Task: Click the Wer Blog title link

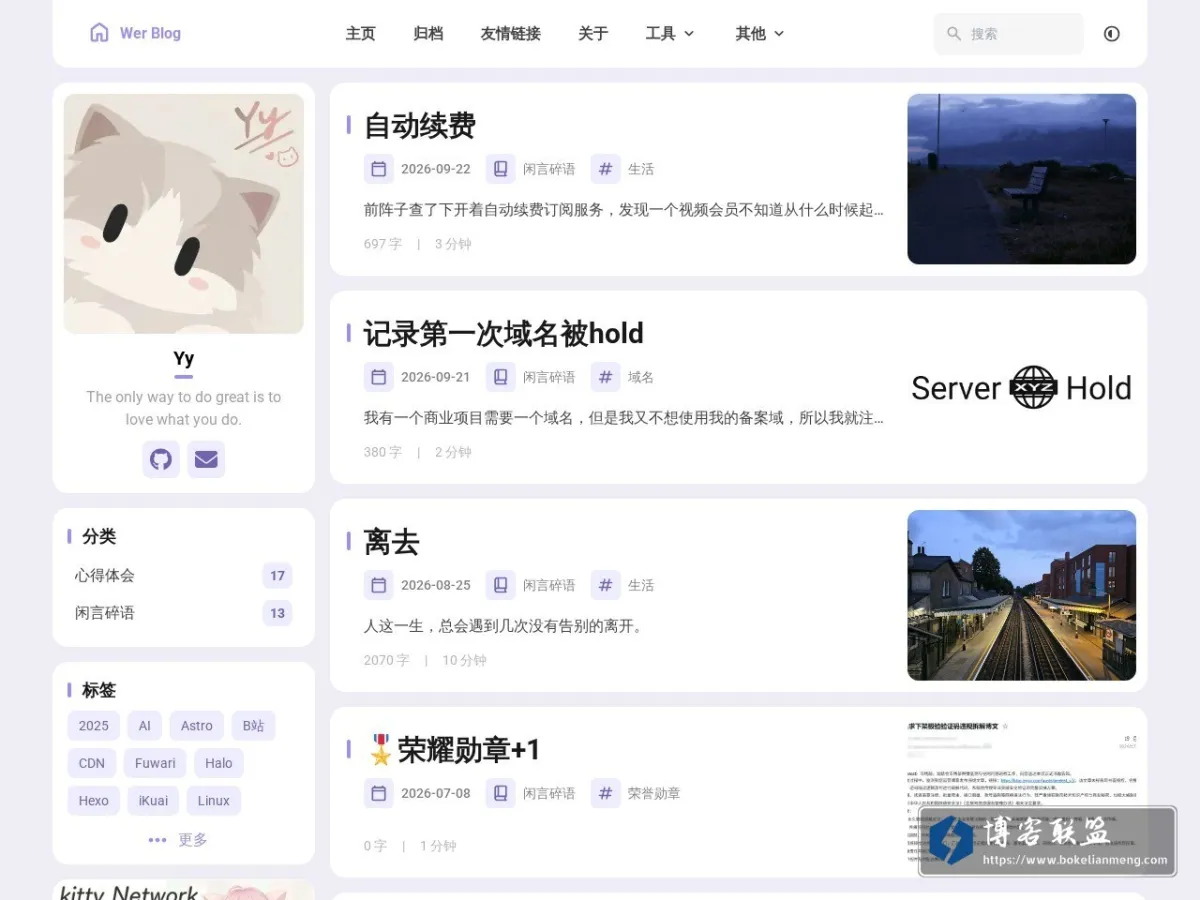Action: coord(150,33)
